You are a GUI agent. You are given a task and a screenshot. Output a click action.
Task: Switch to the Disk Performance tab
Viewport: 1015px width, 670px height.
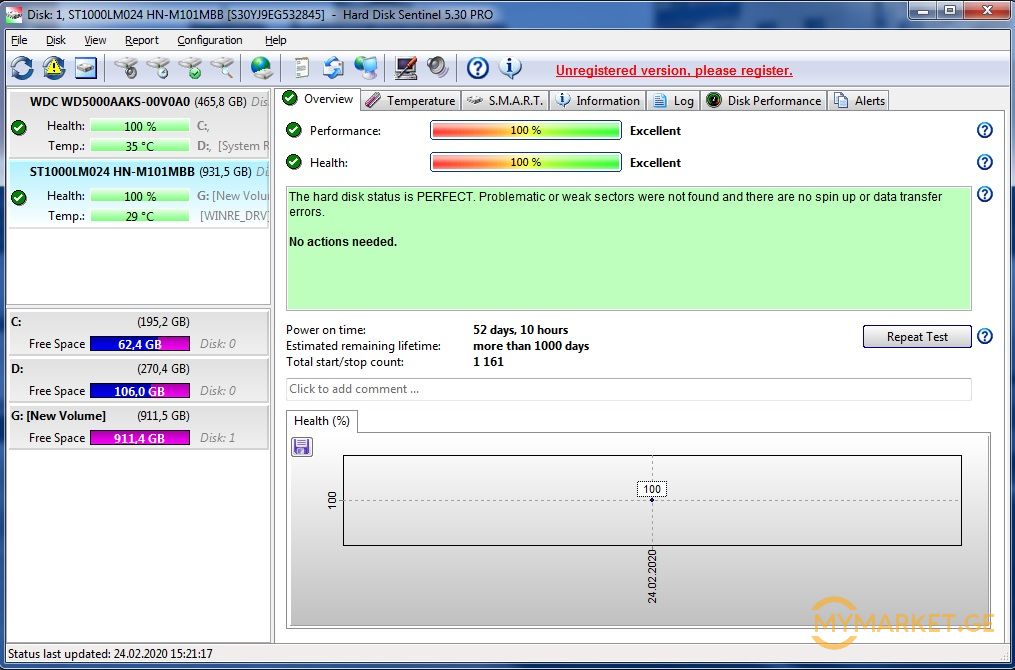coord(764,101)
